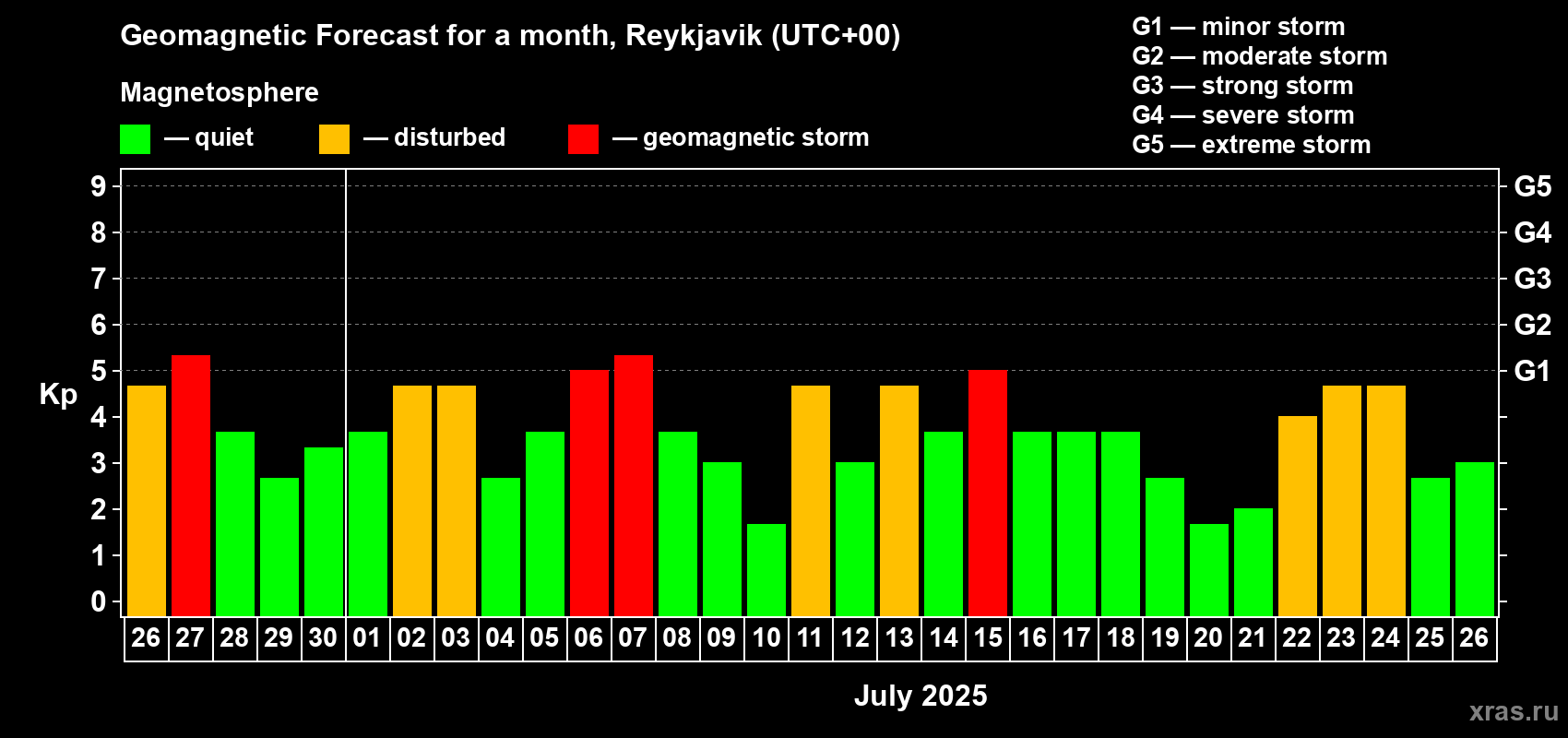
Task: Click 'G1 — minor storm' legend line
Action: [x=1239, y=27]
